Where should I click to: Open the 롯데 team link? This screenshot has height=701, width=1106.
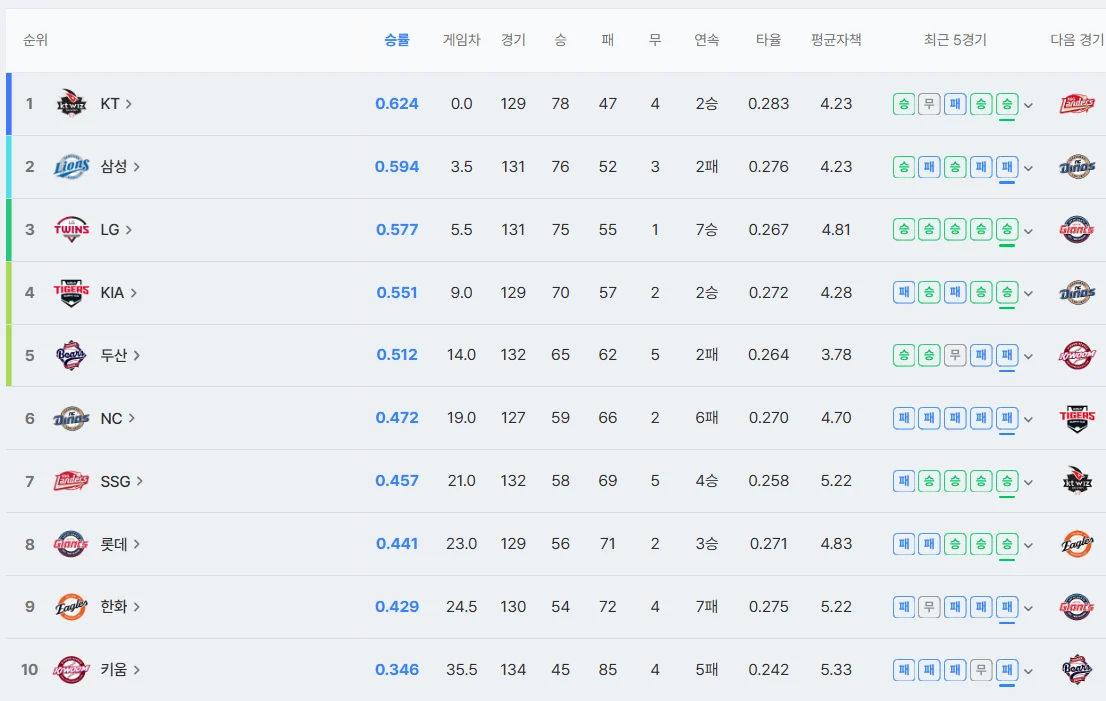click(120, 544)
